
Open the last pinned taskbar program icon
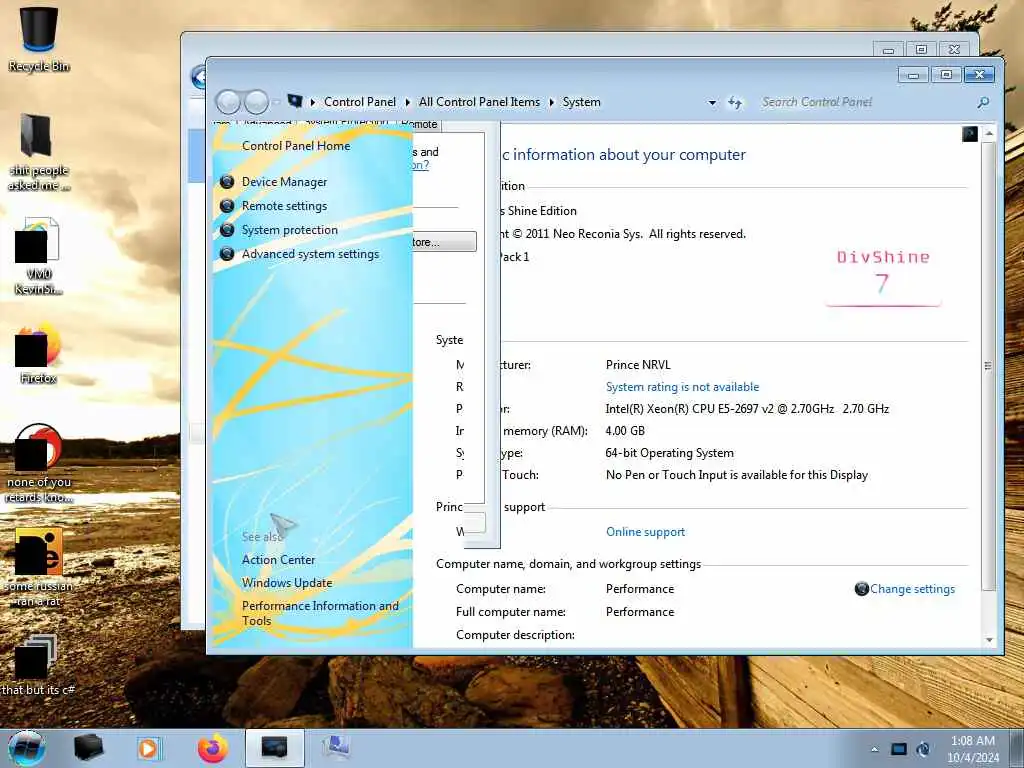[x=336, y=748]
